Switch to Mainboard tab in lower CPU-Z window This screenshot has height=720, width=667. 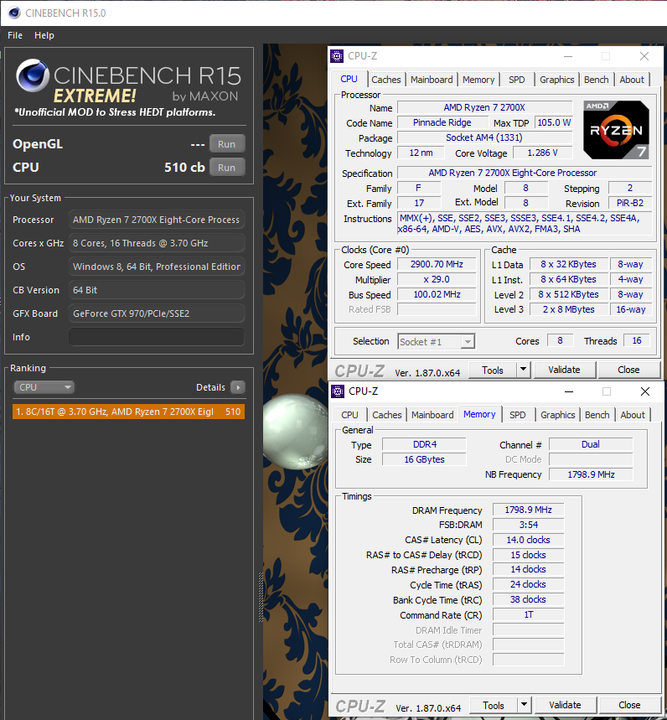pyautogui.click(x=432, y=415)
